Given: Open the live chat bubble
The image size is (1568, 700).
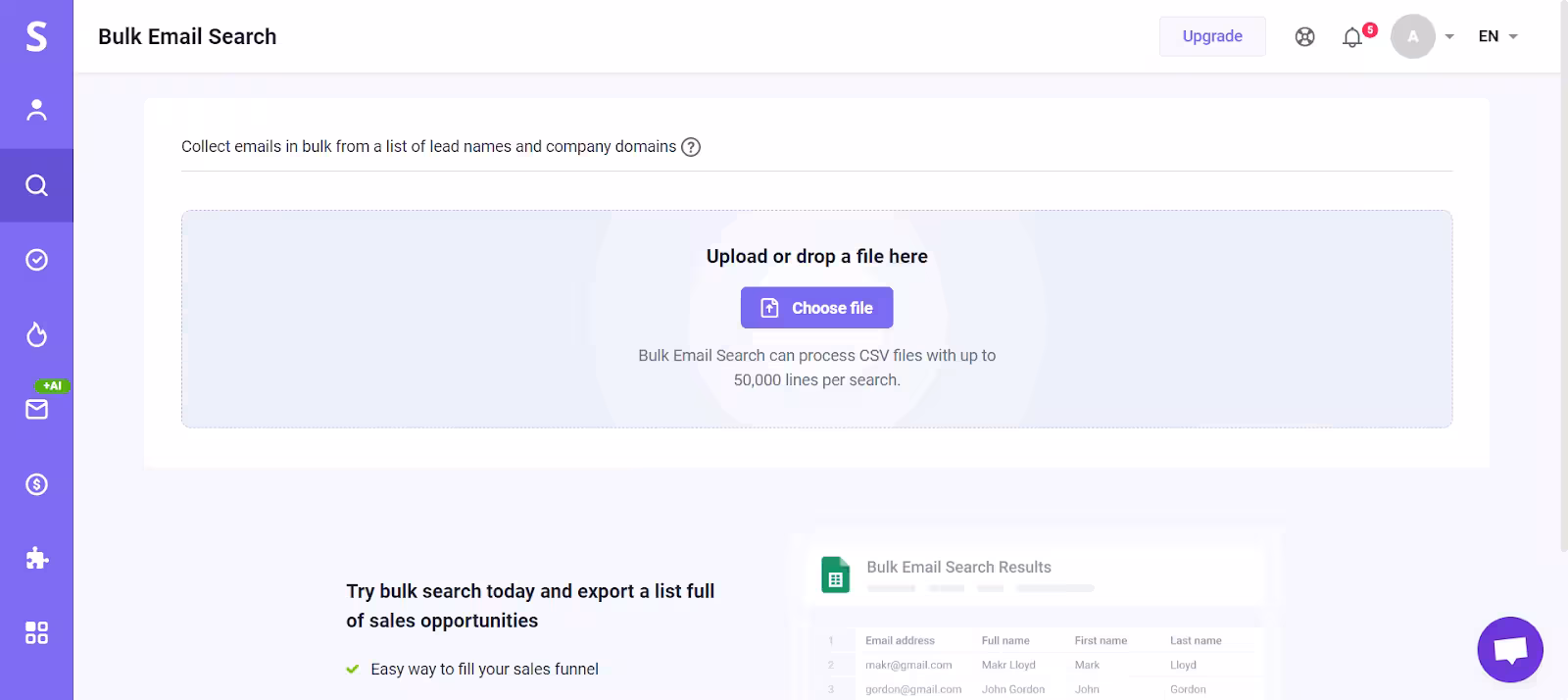Looking at the screenshot, I should pyautogui.click(x=1510, y=649).
